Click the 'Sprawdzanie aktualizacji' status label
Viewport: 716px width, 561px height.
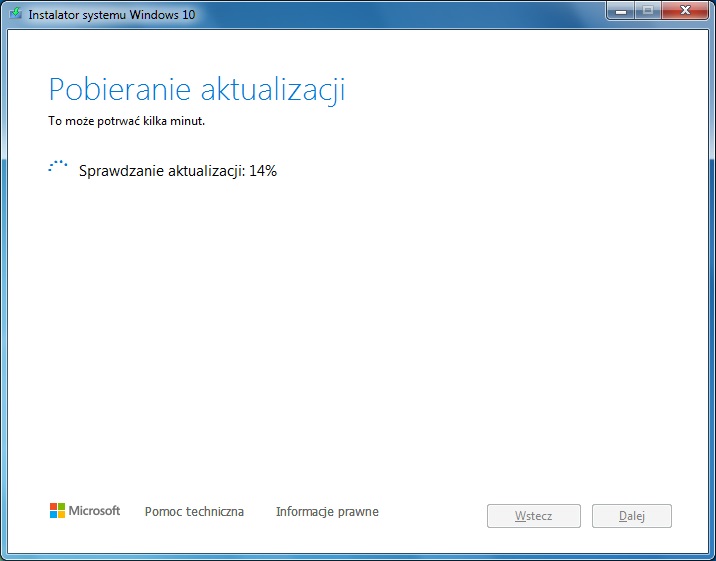coord(162,171)
